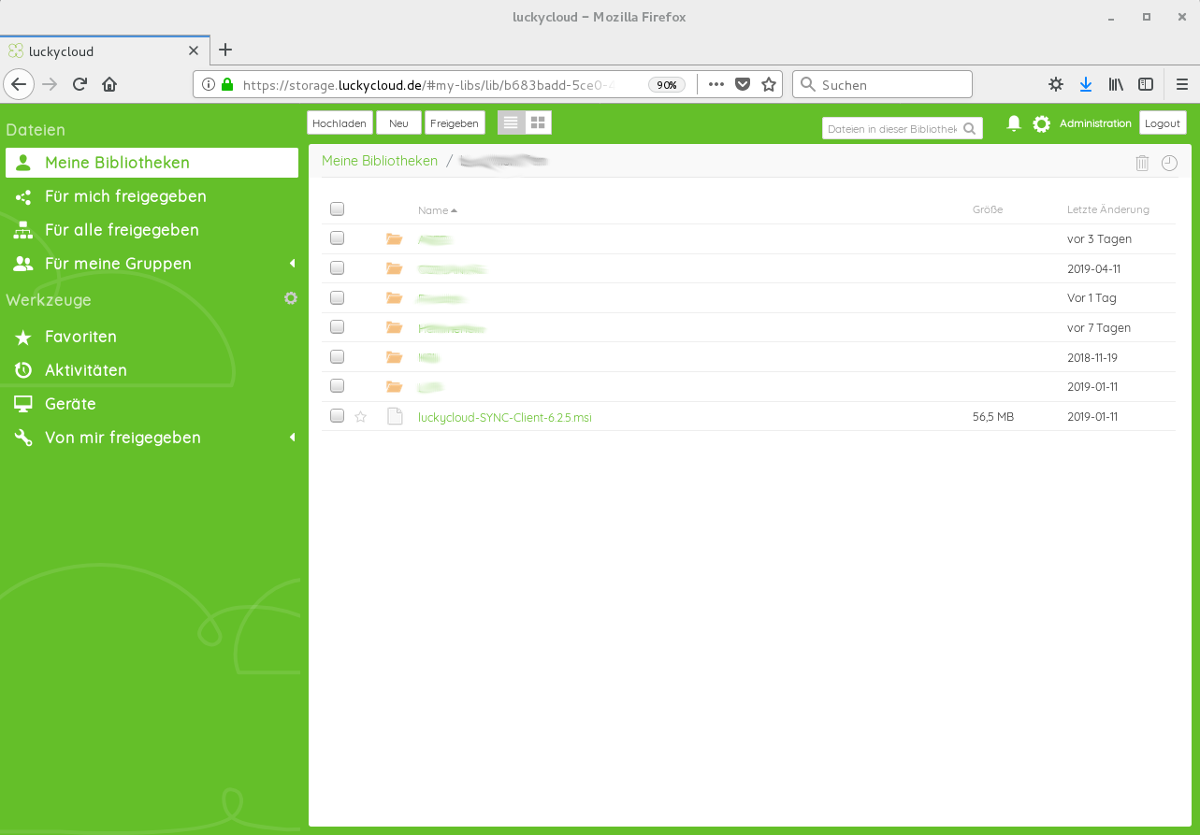Click the green padlock security icon
The width and height of the screenshot is (1200, 835).
pyautogui.click(x=227, y=85)
